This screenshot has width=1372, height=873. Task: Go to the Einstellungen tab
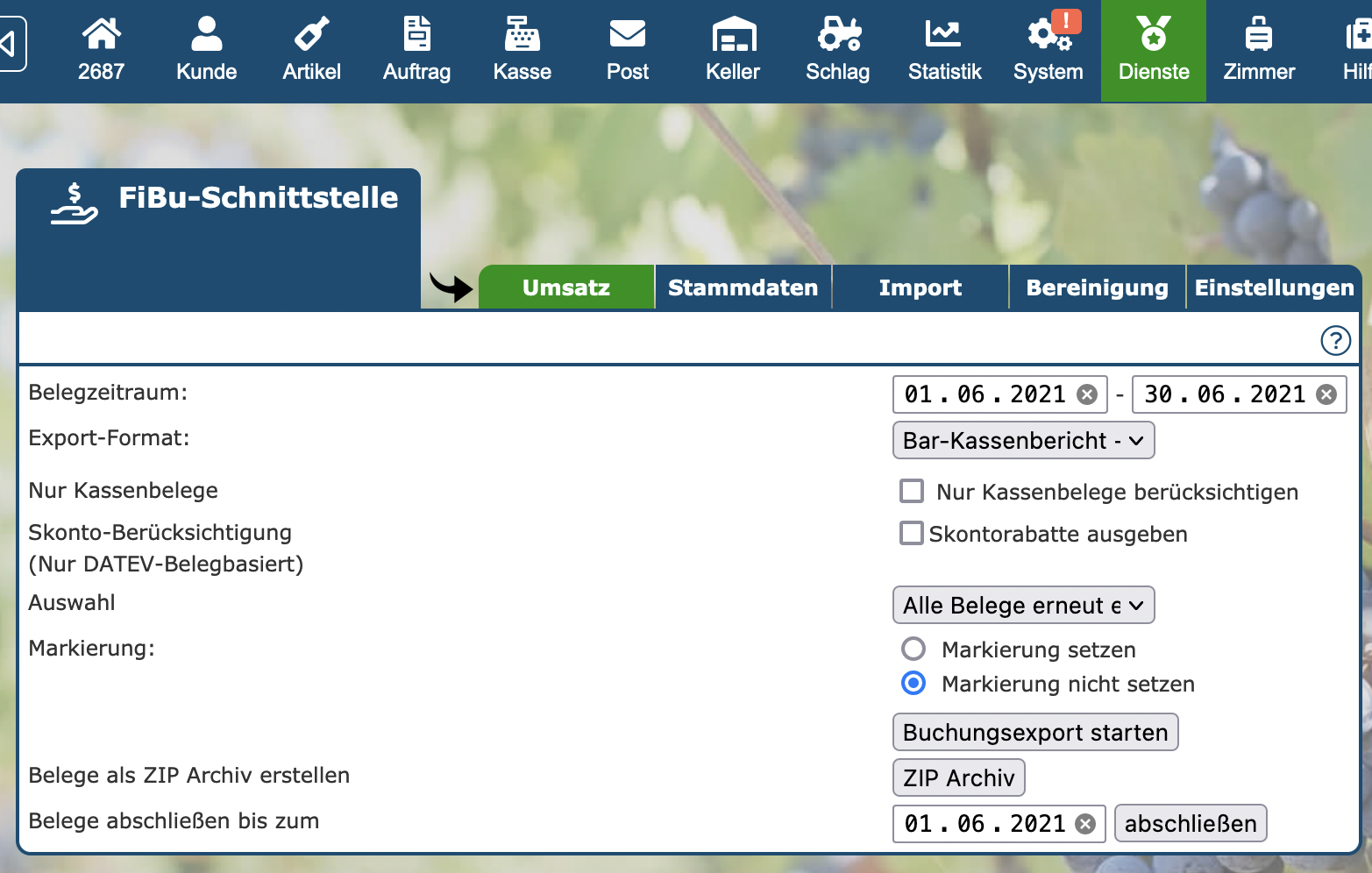[1274, 287]
